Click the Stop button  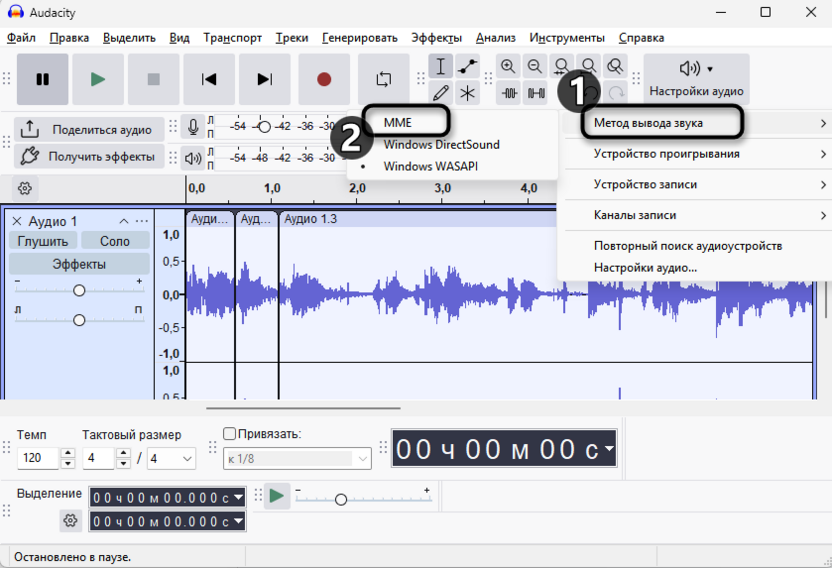[x=153, y=80]
